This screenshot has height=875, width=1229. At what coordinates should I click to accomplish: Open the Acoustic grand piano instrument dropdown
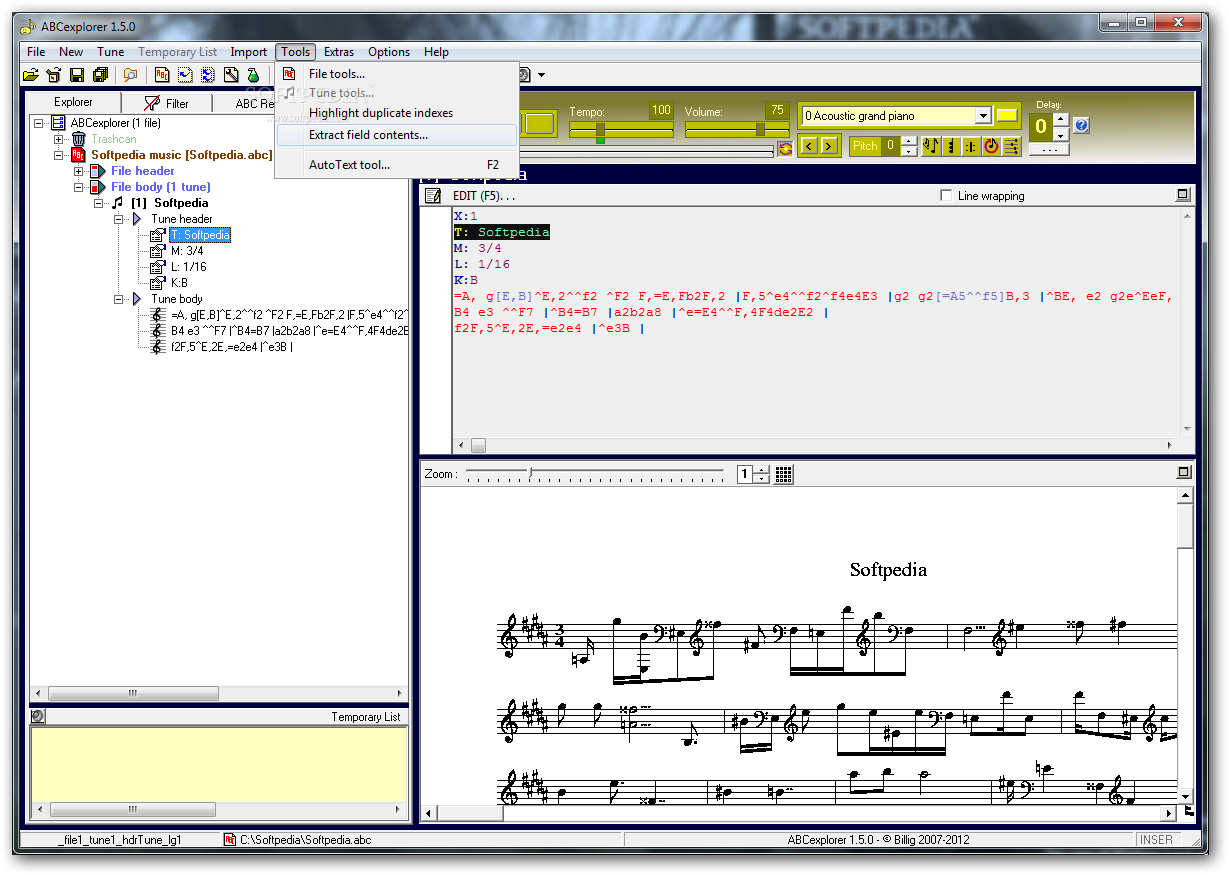[983, 116]
